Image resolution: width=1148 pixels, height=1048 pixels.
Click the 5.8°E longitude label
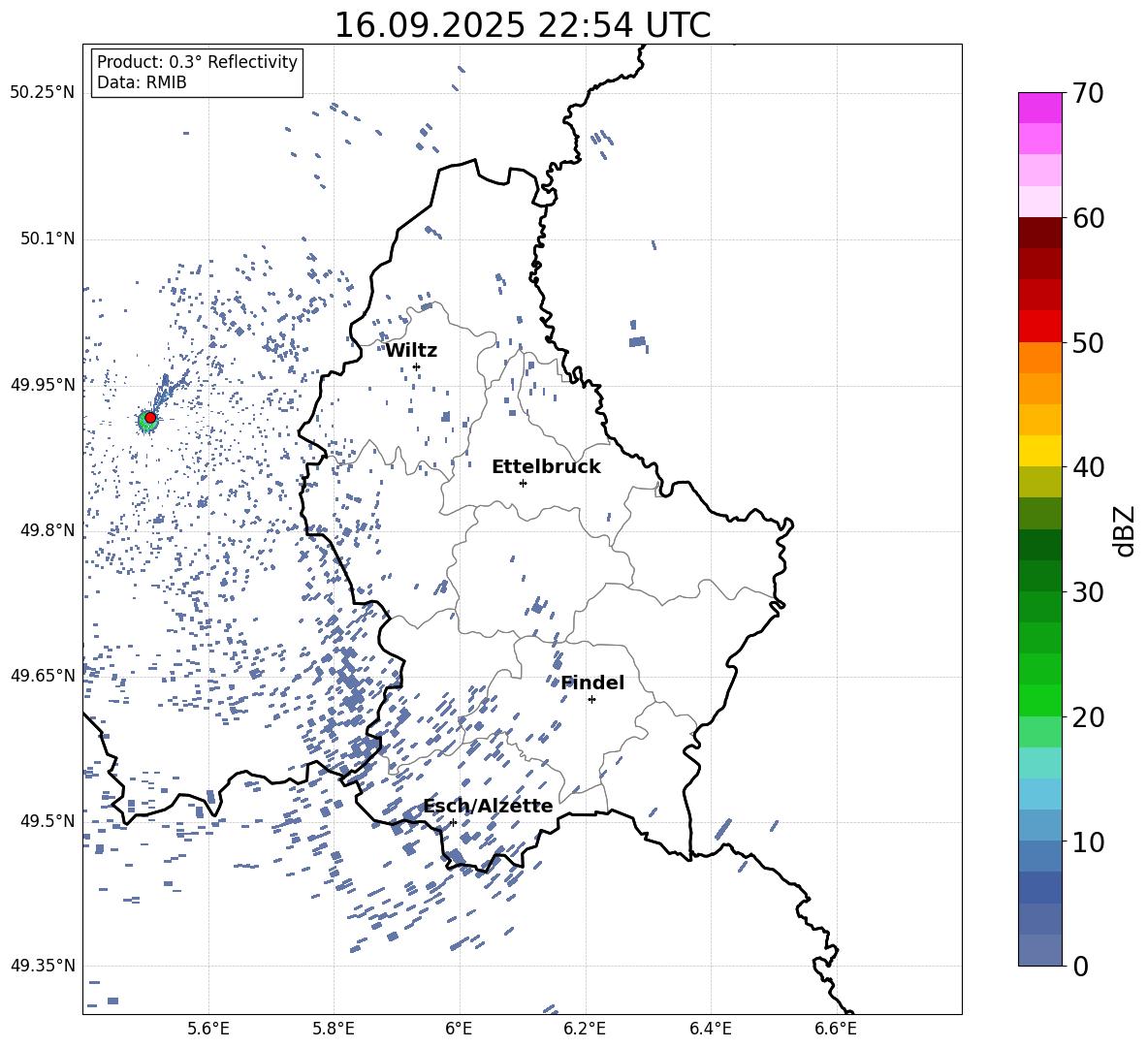(334, 1029)
